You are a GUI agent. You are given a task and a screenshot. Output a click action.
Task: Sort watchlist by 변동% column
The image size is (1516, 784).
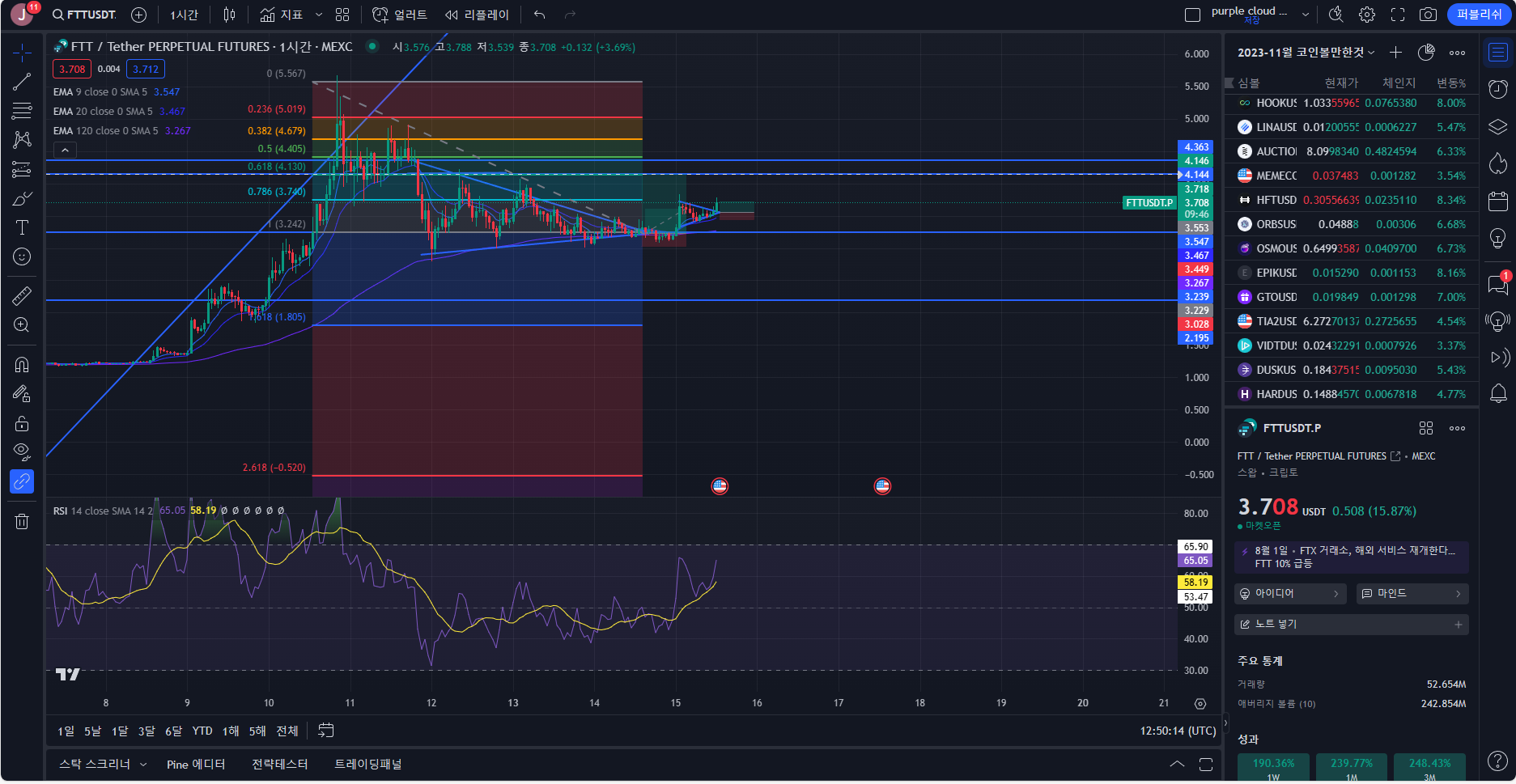click(x=1450, y=83)
